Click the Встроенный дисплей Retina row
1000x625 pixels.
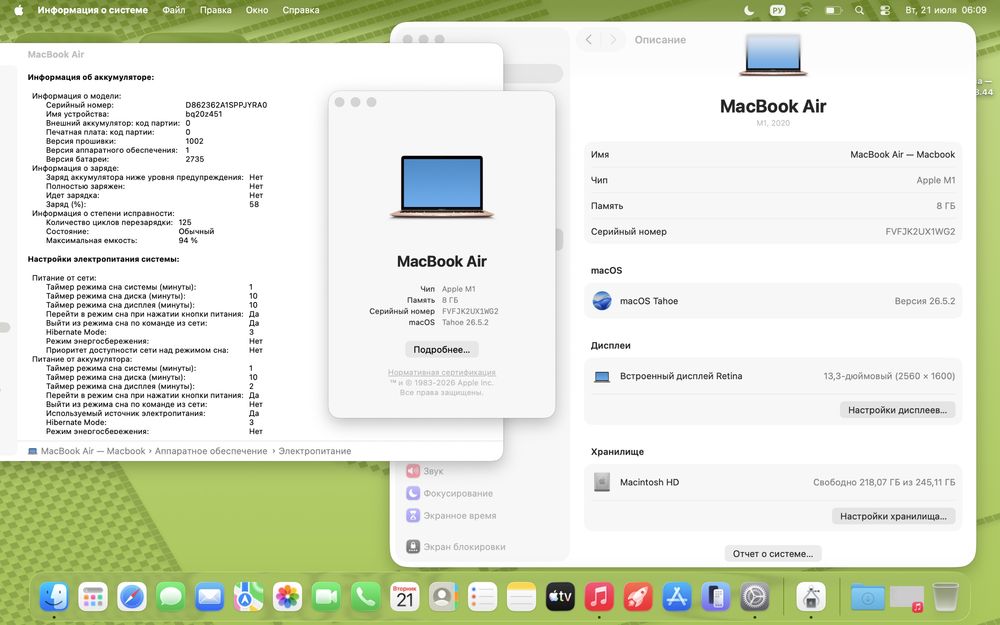772,376
